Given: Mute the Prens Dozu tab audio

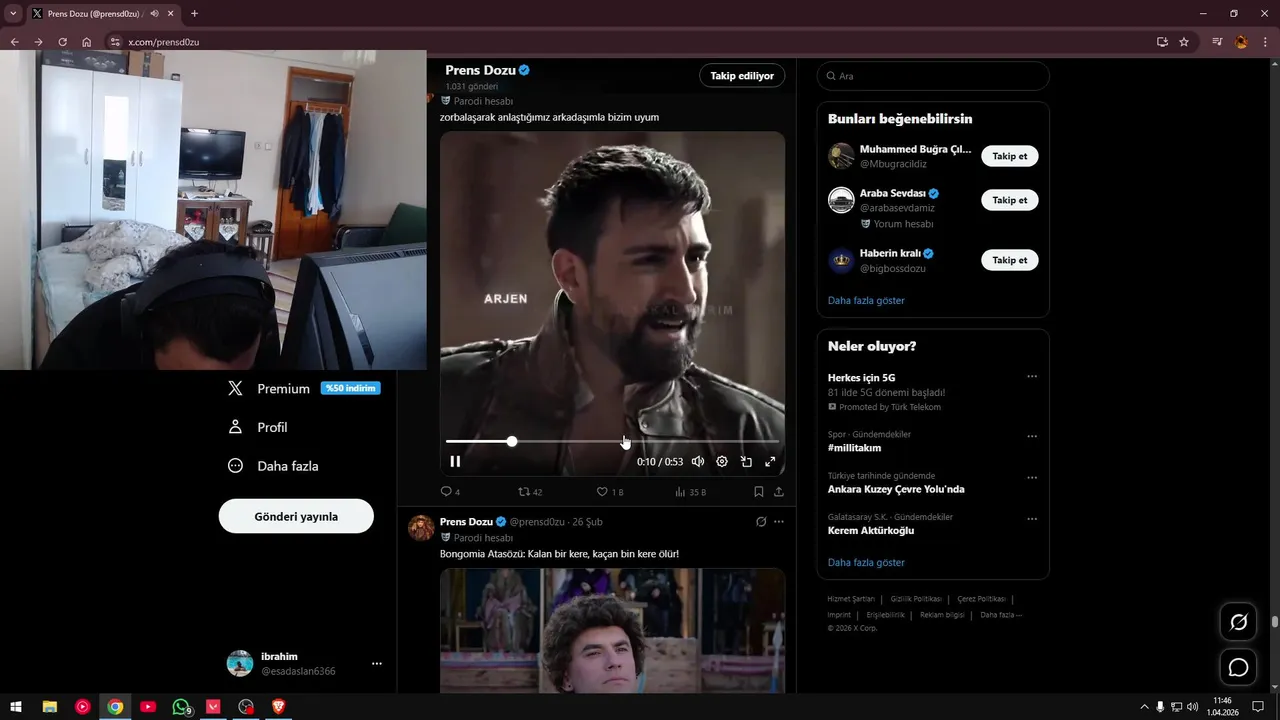Looking at the screenshot, I should 155,14.
